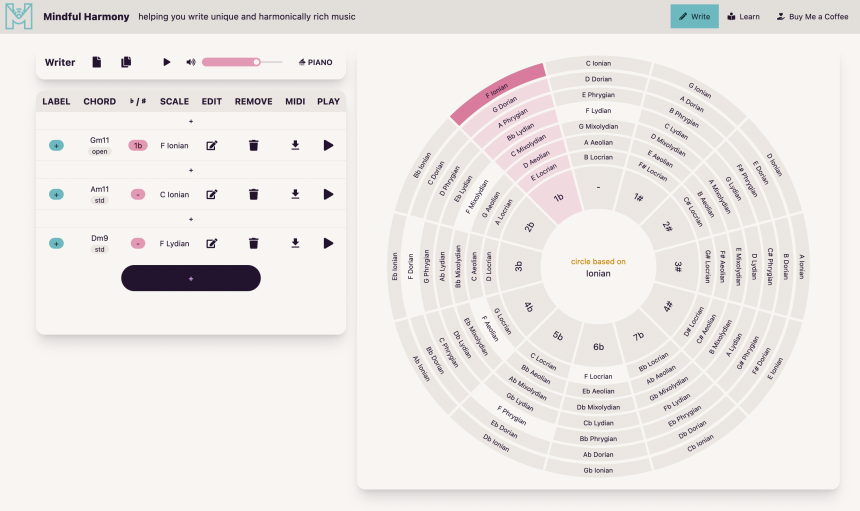Download MIDI for the Gm11 chord

point(295,145)
